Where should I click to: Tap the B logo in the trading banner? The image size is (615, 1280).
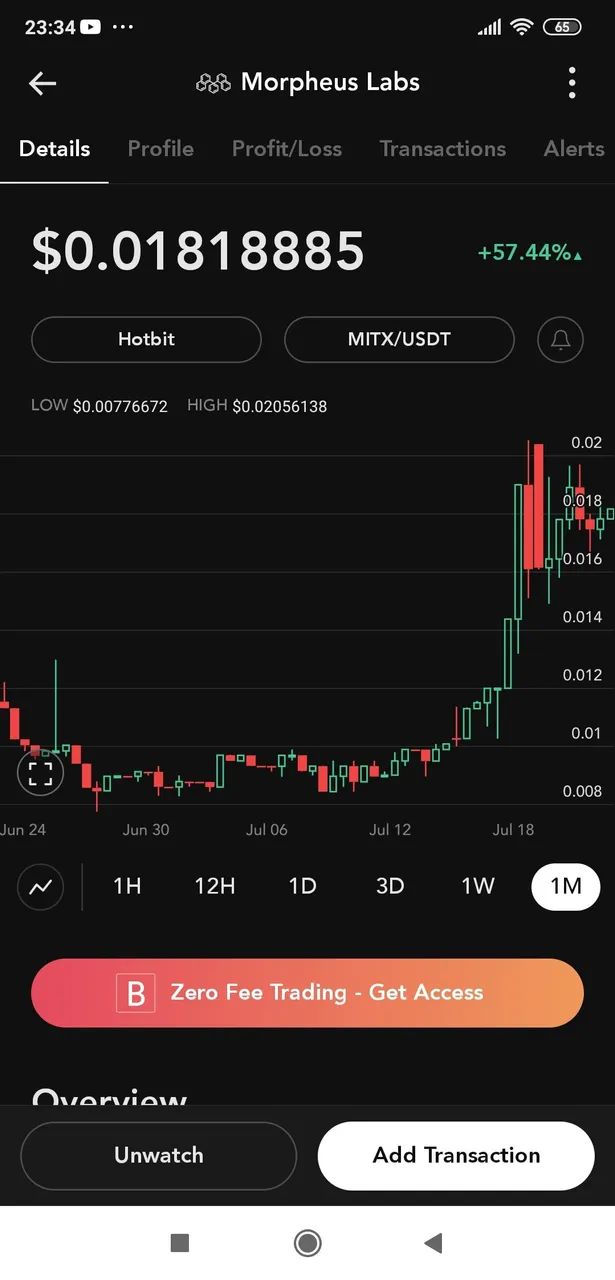click(137, 993)
